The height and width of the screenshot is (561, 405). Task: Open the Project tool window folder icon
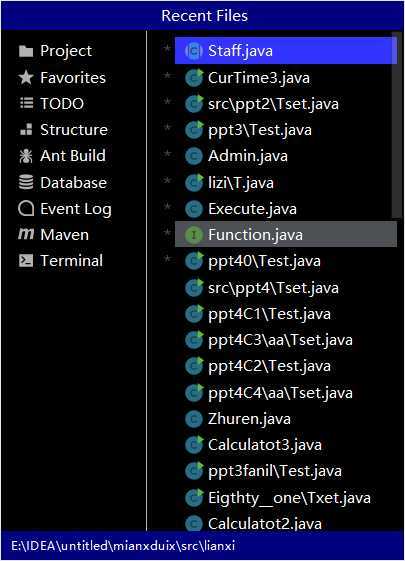click(26, 51)
